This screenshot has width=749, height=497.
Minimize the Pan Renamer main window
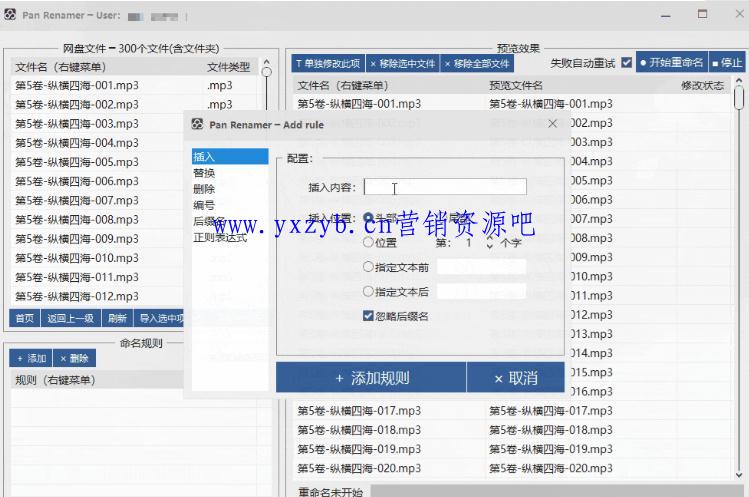[665, 16]
